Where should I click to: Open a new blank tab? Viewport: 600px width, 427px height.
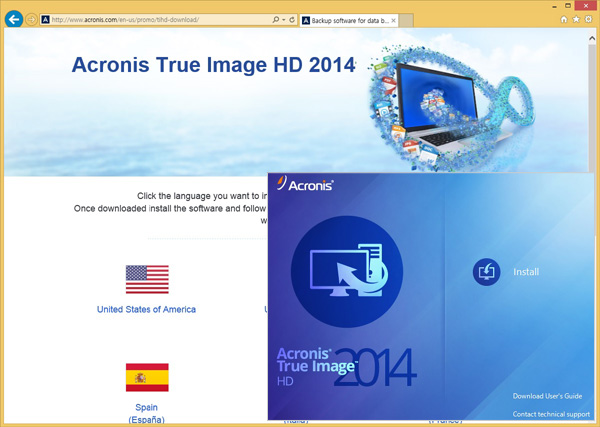pos(406,21)
